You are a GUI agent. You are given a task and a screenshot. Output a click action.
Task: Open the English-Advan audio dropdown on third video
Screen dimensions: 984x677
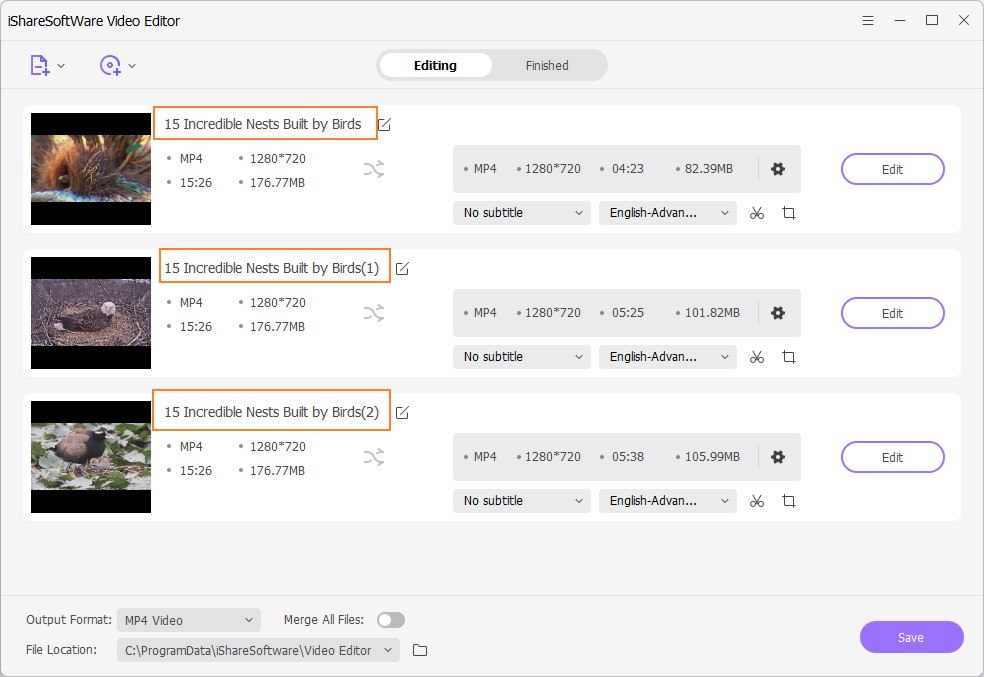pos(667,501)
